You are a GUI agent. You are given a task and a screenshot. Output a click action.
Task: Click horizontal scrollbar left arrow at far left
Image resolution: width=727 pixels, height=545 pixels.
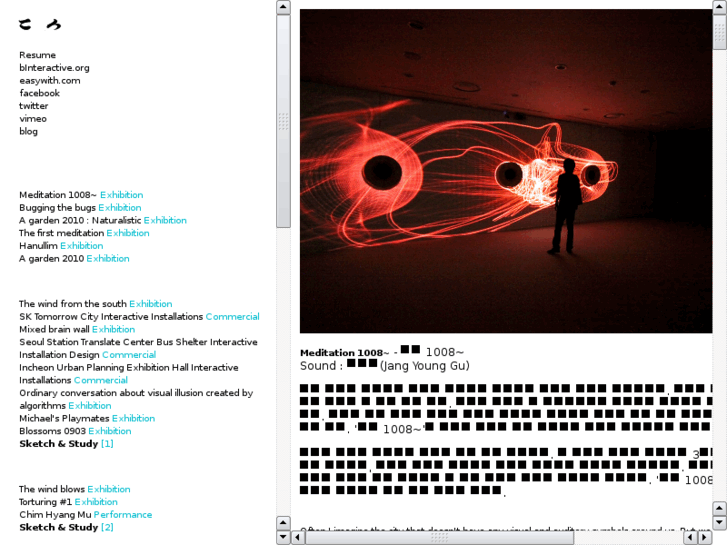point(298,538)
